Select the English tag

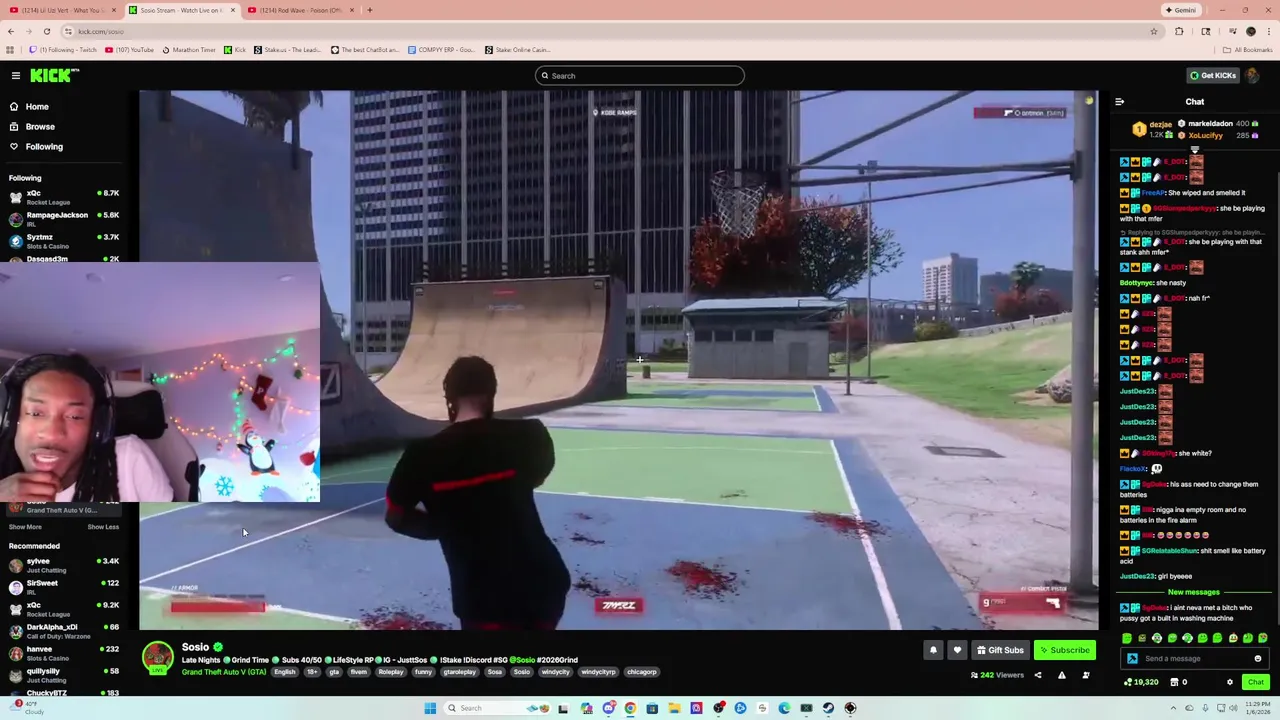point(285,672)
